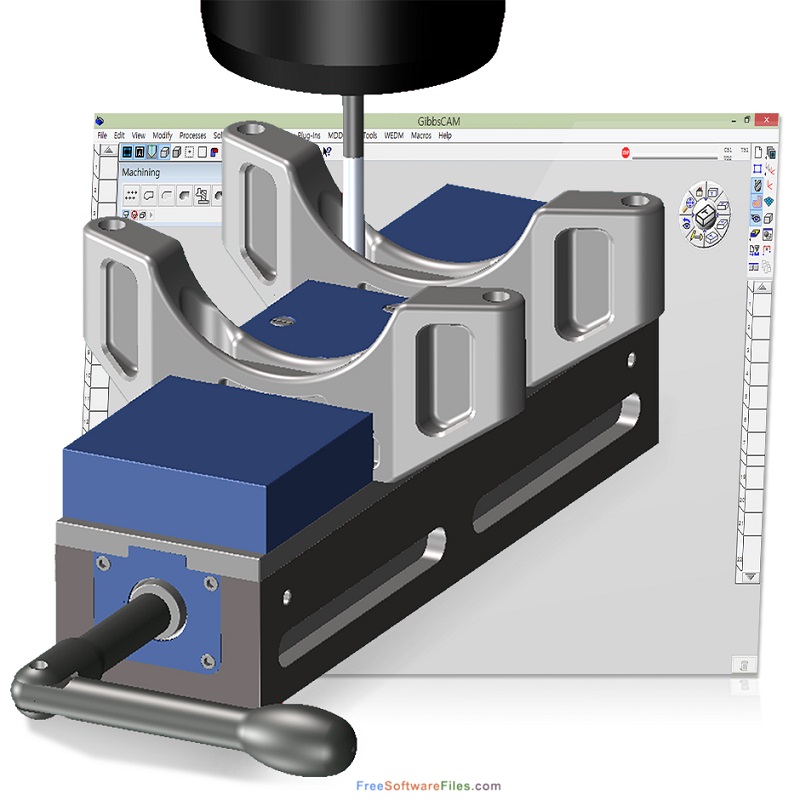The height and width of the screenshot is (800, 800).
Task: Open the coordinate axes icon in right palette
Action: [x=770, y=169]
